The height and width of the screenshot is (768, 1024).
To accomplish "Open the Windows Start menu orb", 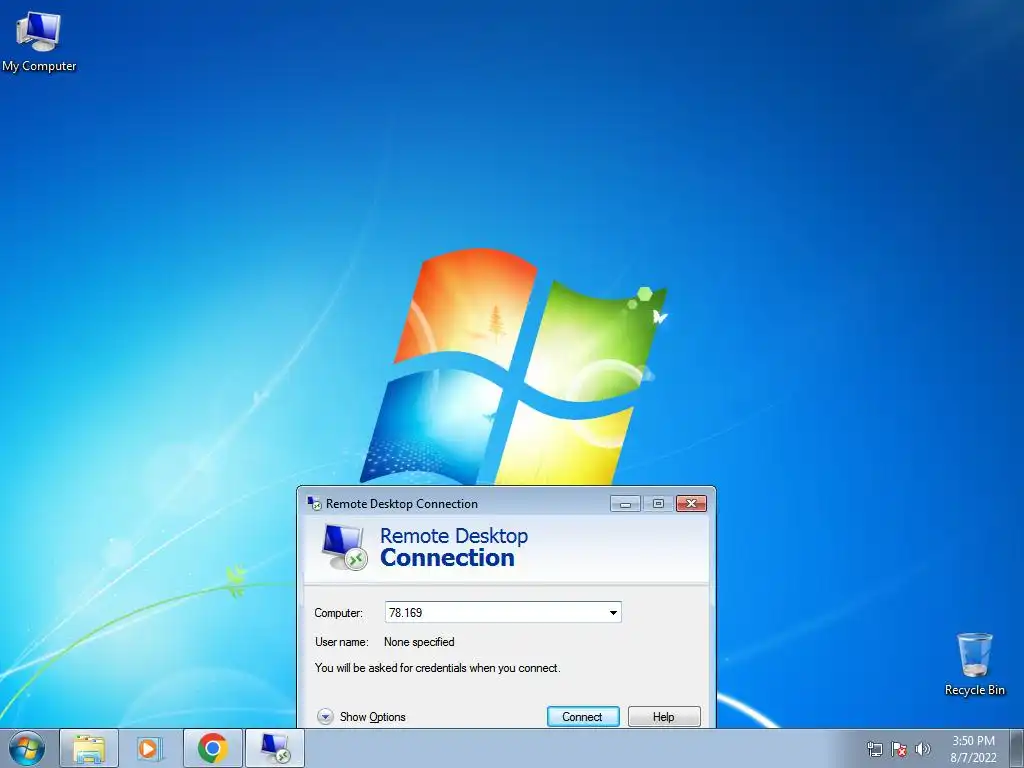I will pyautogui.click(x=27, y=748).
